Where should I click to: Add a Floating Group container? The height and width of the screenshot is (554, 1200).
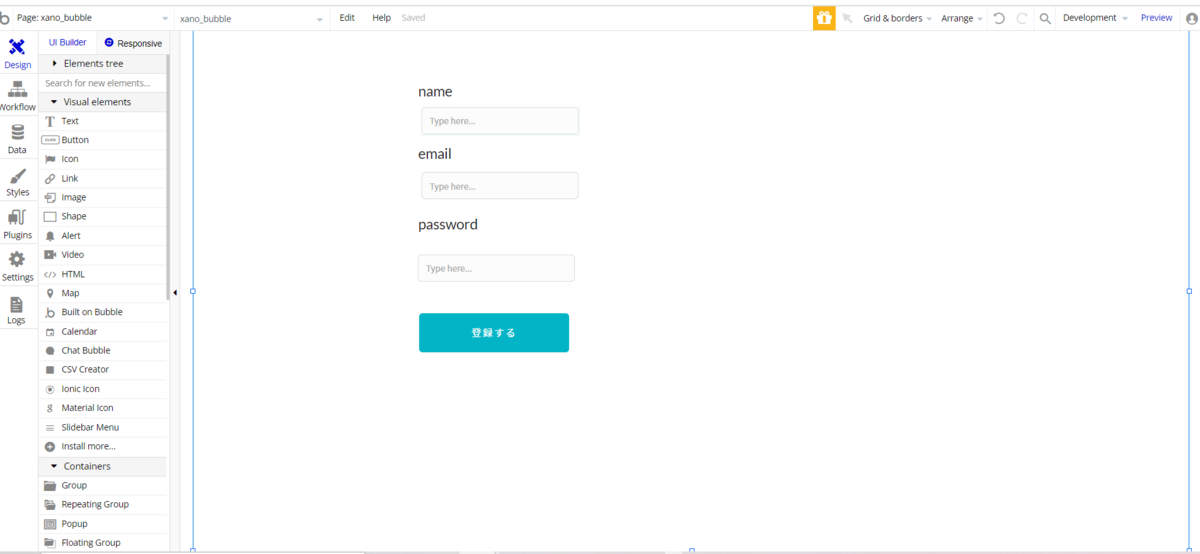pyautogui.click(x=103, y=543)
